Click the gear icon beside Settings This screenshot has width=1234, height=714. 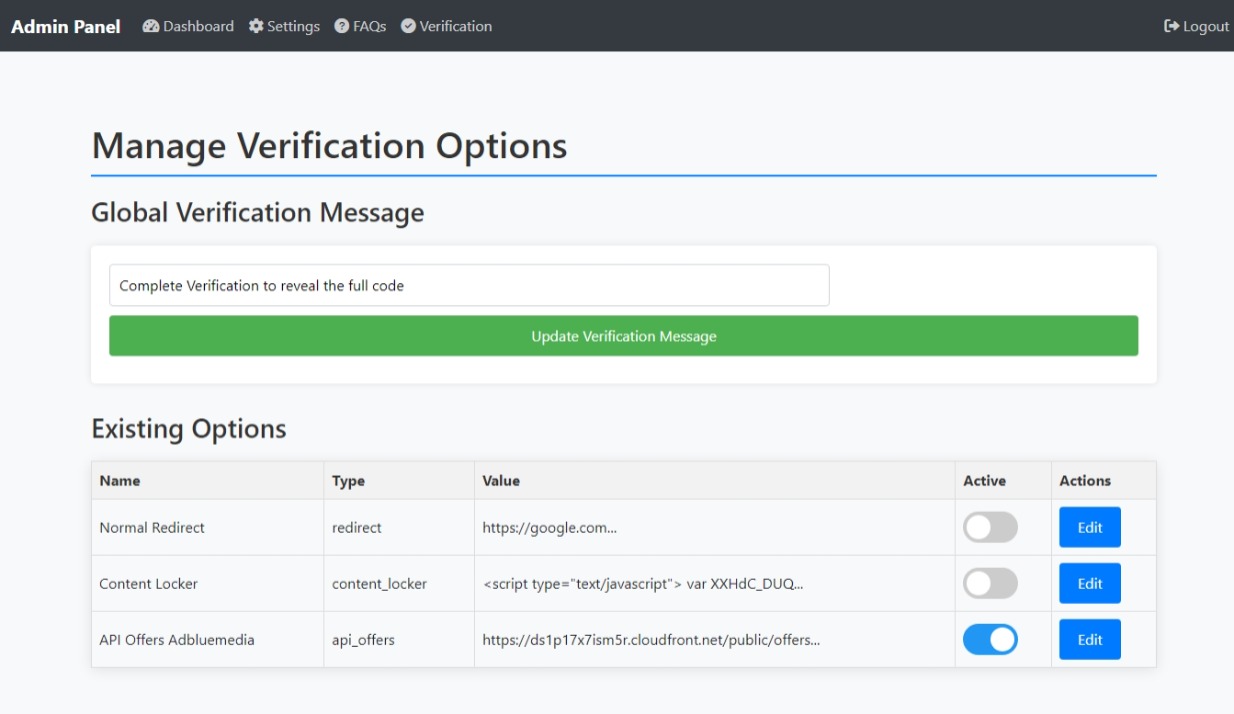click(256, 26)
